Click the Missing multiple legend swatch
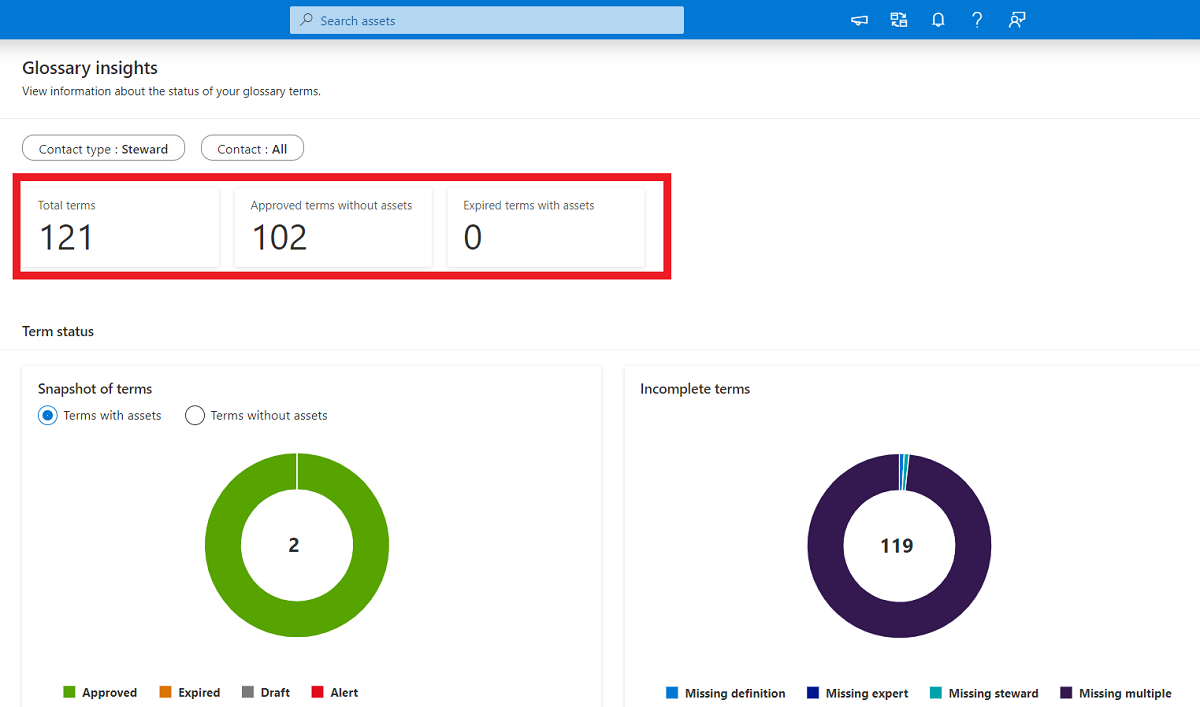 pyautogui.click(x=1064, y=692)
